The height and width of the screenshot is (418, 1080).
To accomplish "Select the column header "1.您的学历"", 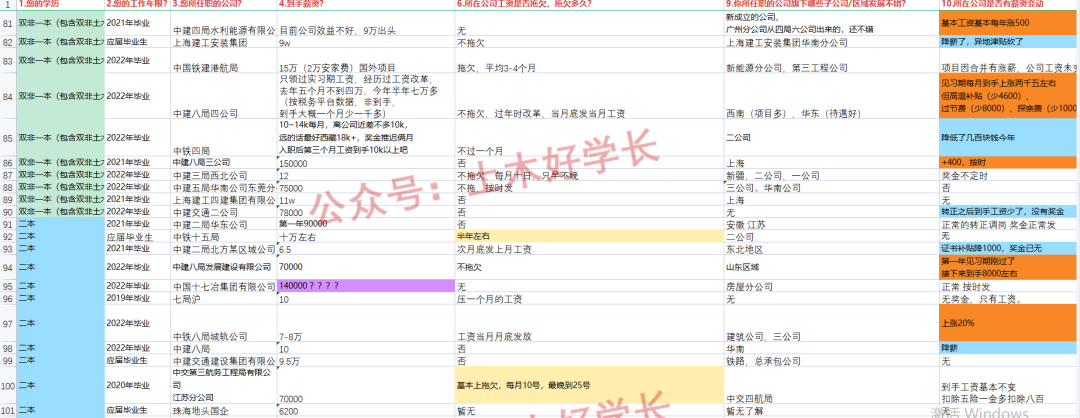I will [x=61, y=4].
